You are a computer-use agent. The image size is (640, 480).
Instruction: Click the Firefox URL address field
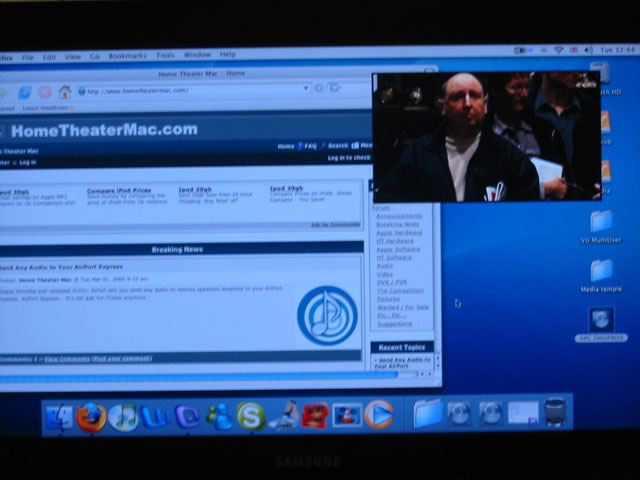(192, 90)
